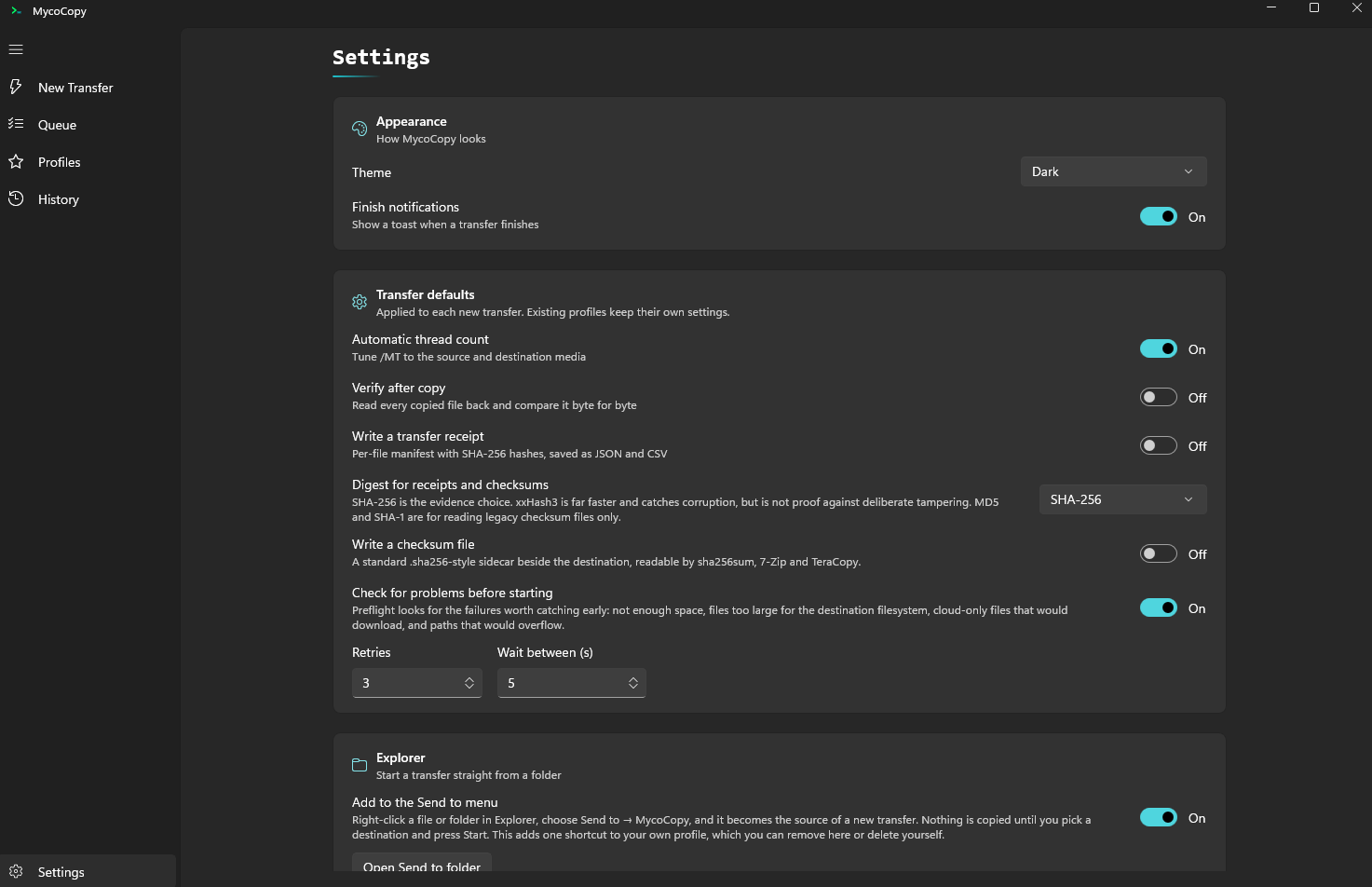
Task: Click the Write a checksum file label
Action: [414, 544]
